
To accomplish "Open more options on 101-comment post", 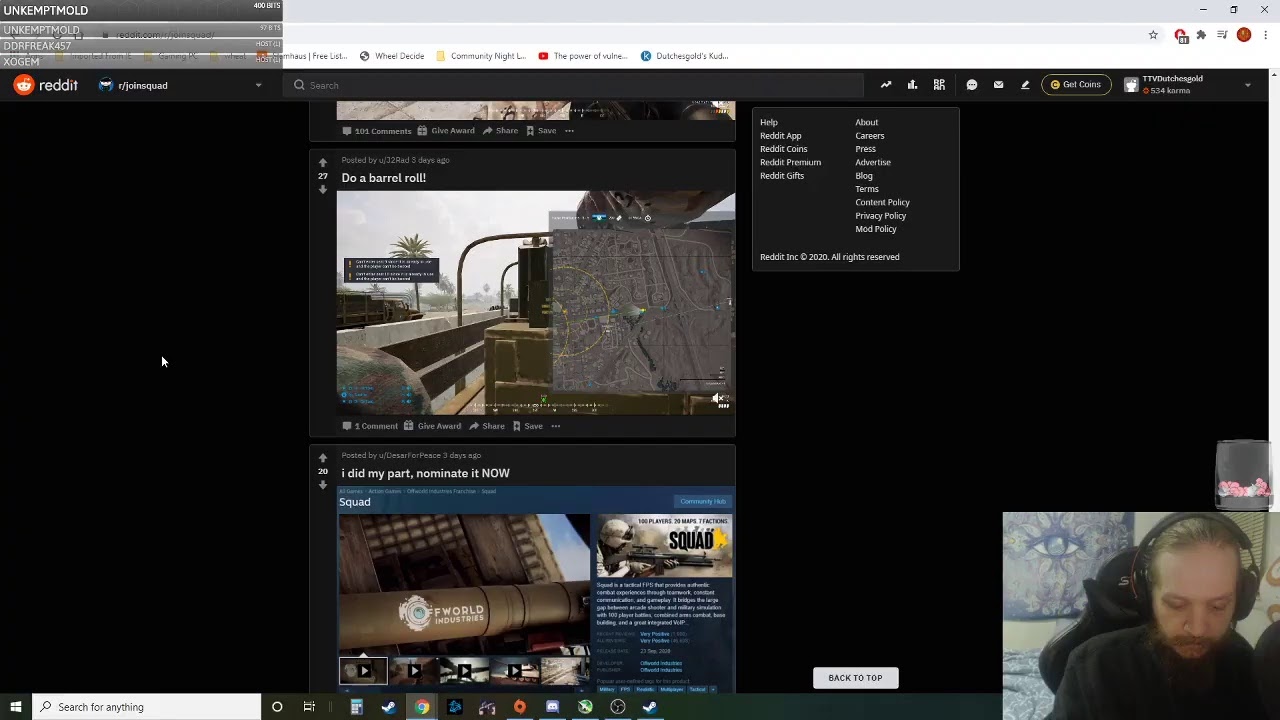I will coord(569,131).
